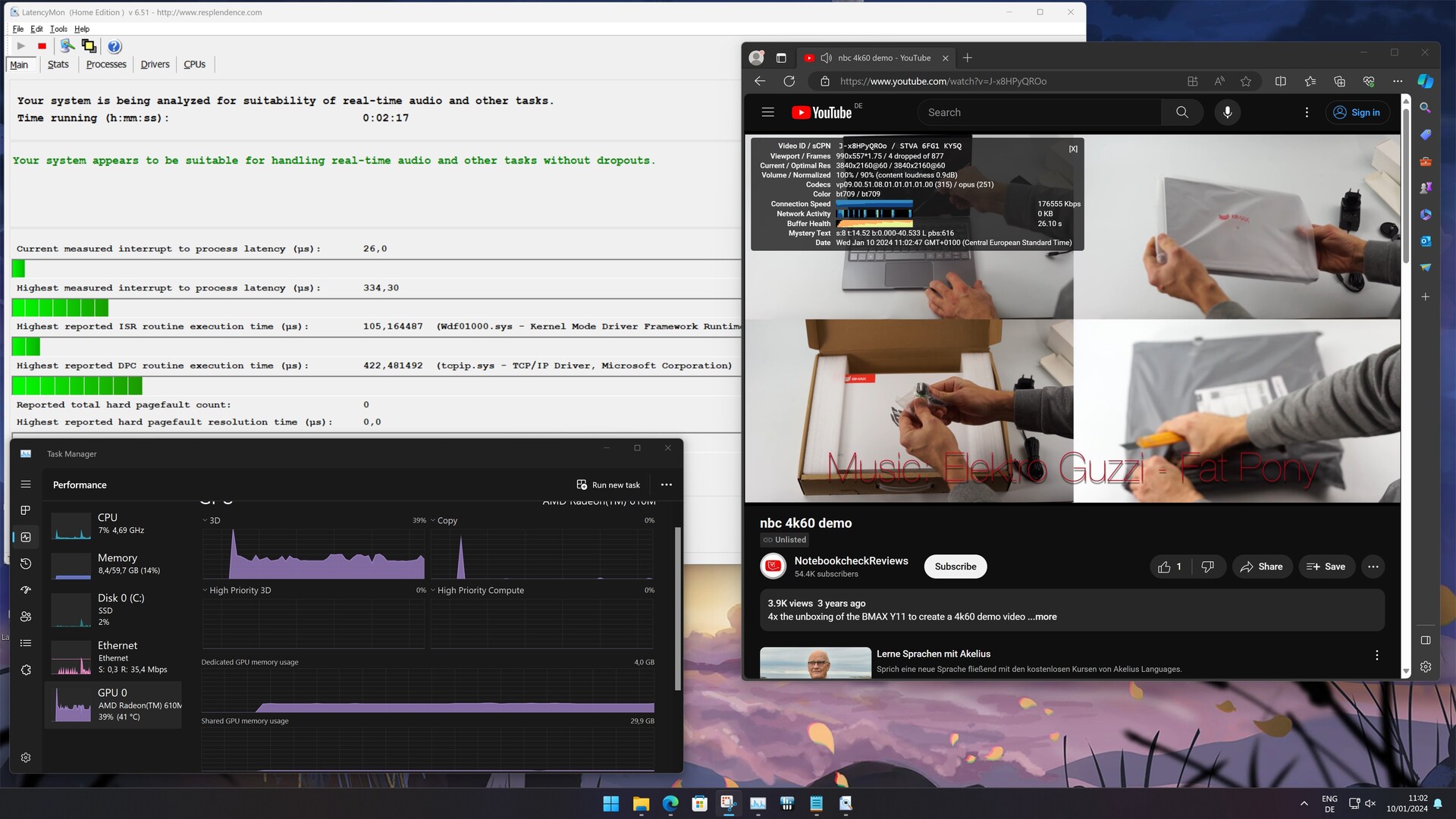
Task: Switch to the Processes tab in LatencyMon
Action: pyautogui.click(x=106, y=64)
